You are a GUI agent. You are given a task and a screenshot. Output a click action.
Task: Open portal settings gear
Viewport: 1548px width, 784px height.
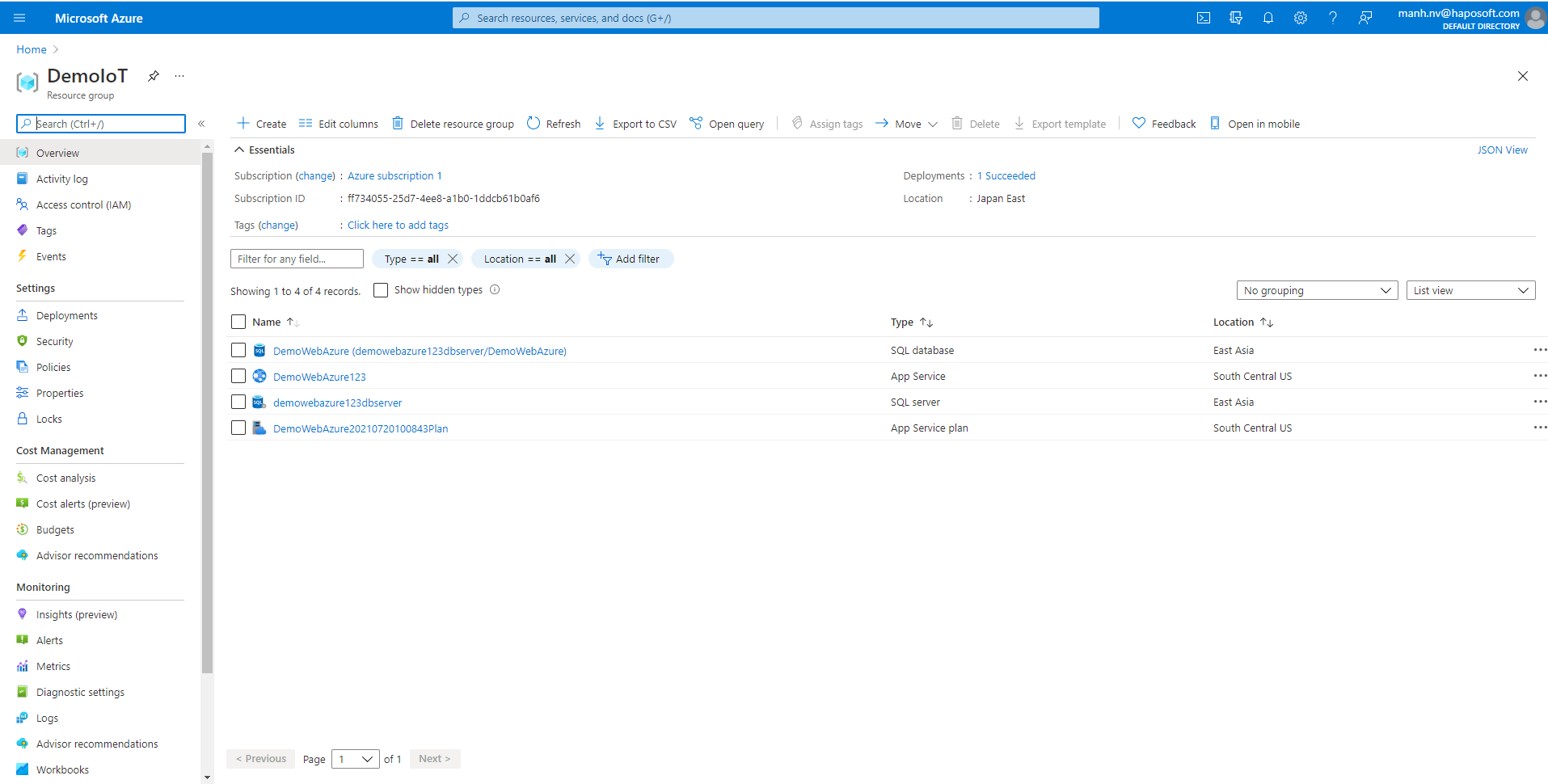(1301, 18)
